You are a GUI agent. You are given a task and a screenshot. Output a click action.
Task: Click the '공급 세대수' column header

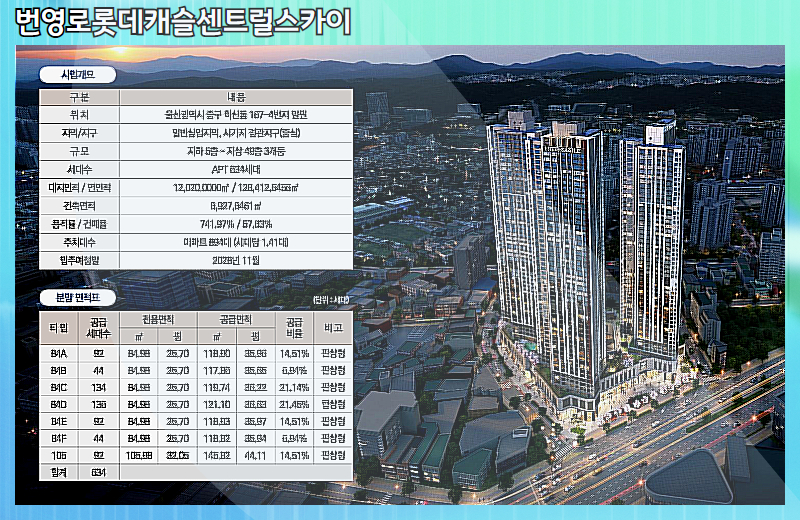pyautogui.click(x=99, y=328)
